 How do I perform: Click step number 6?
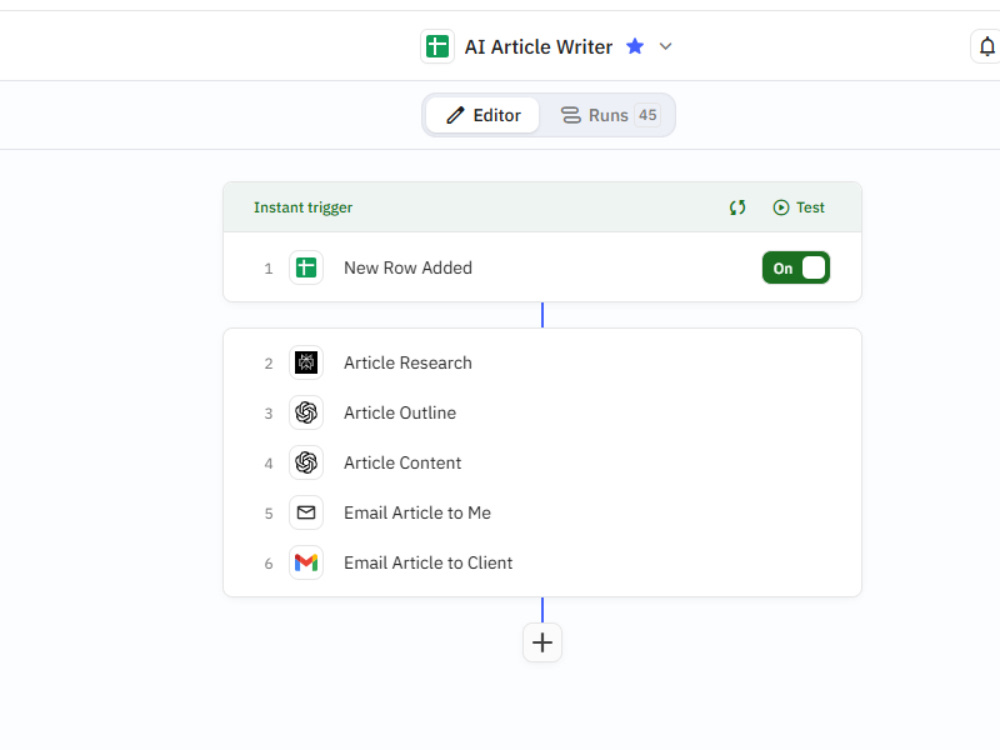tap(268, 563)
